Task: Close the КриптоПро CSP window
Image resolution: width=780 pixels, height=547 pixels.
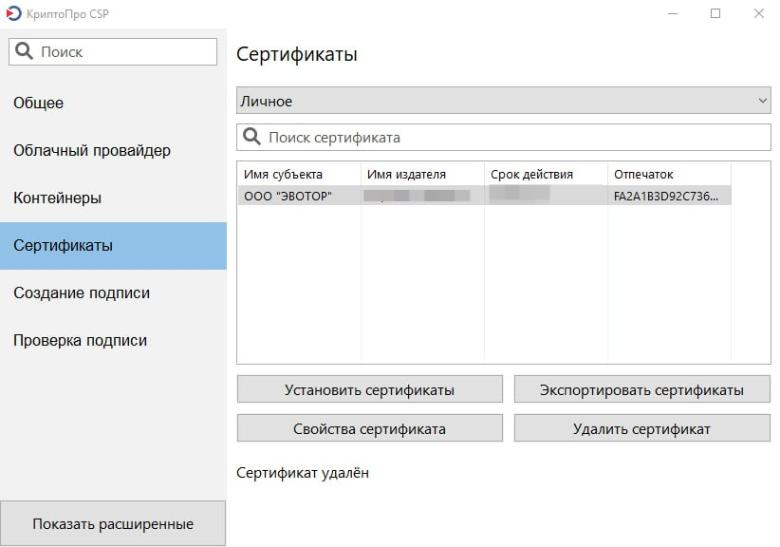Action: (x=759, y=13)
